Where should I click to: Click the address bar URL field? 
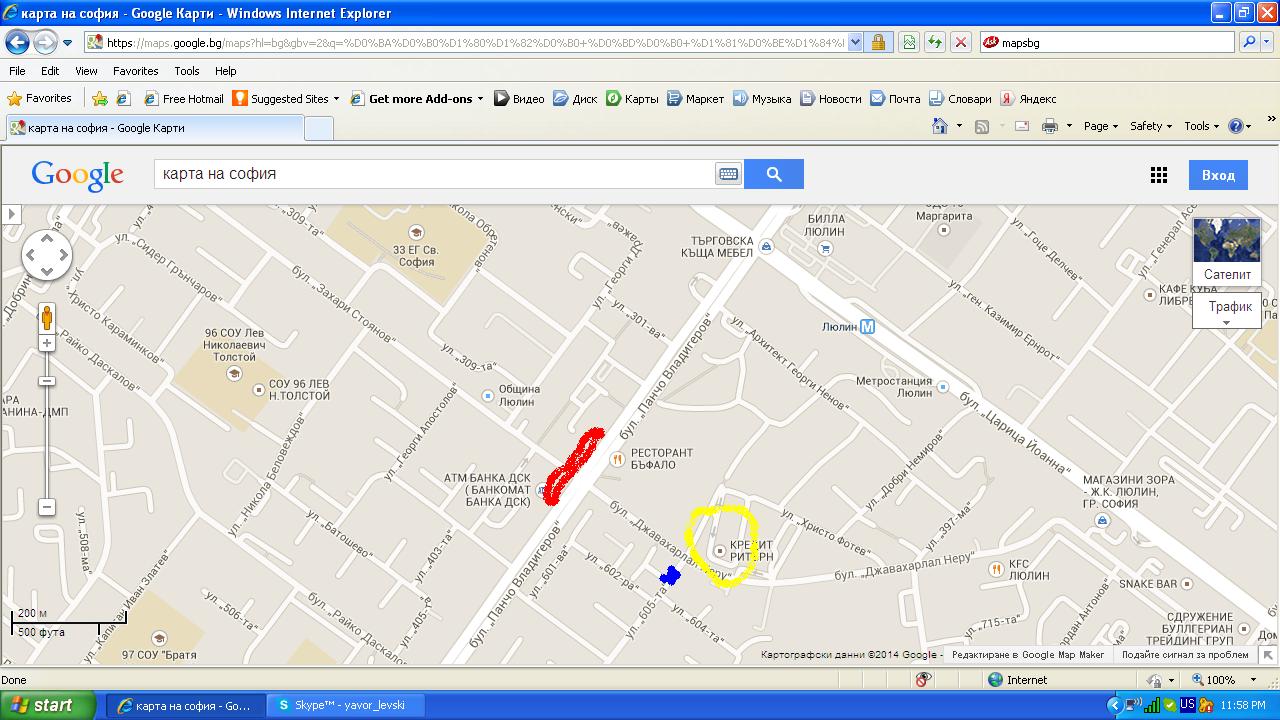pos(475,42)
